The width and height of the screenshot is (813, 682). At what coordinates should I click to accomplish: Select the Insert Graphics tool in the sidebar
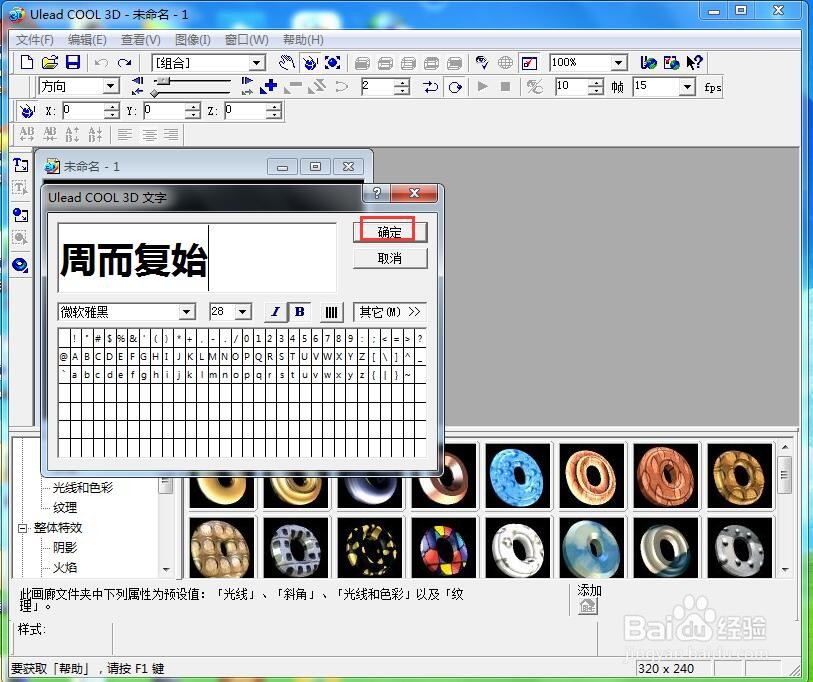20,214
